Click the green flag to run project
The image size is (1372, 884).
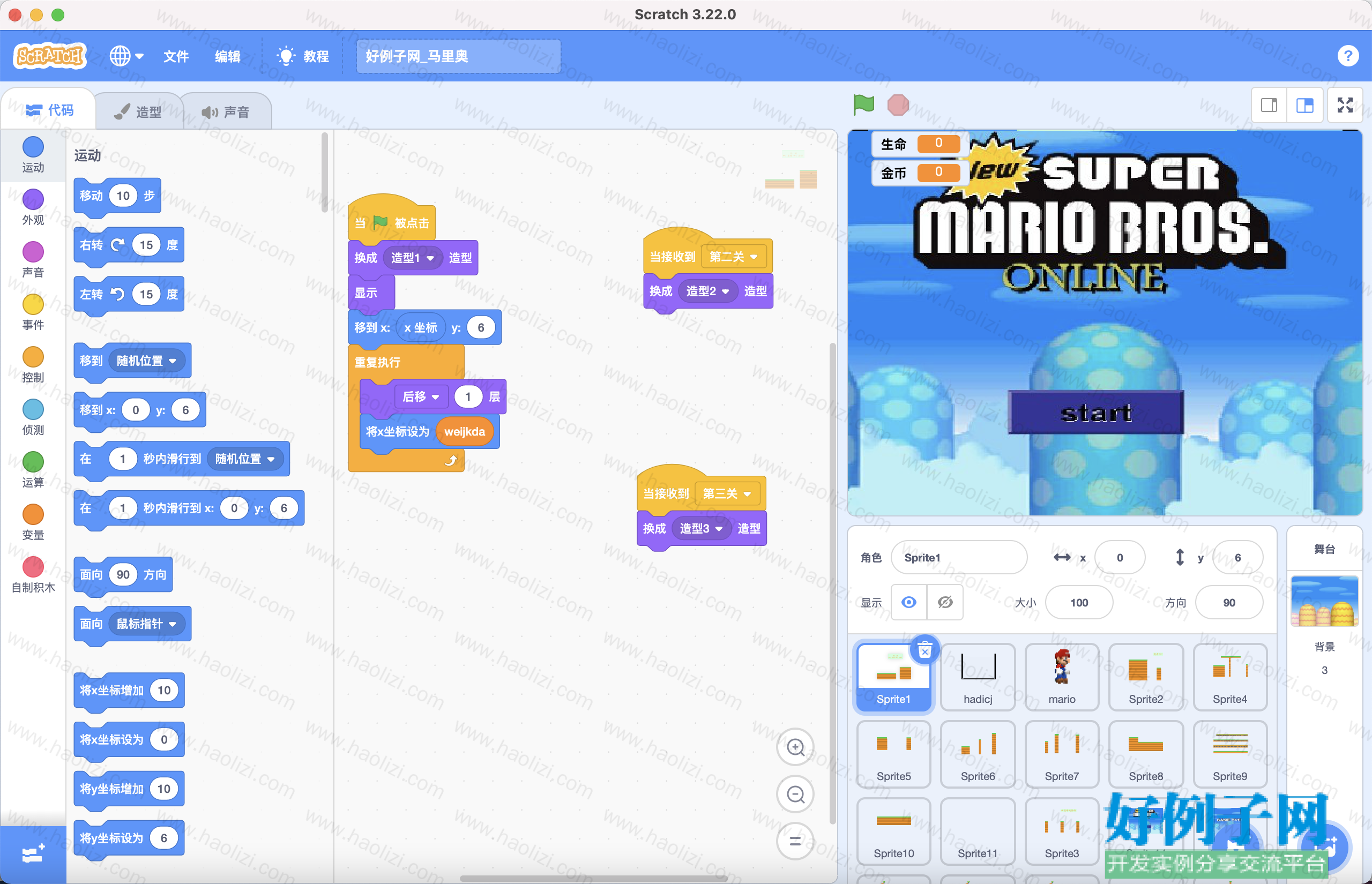[863, 105]
